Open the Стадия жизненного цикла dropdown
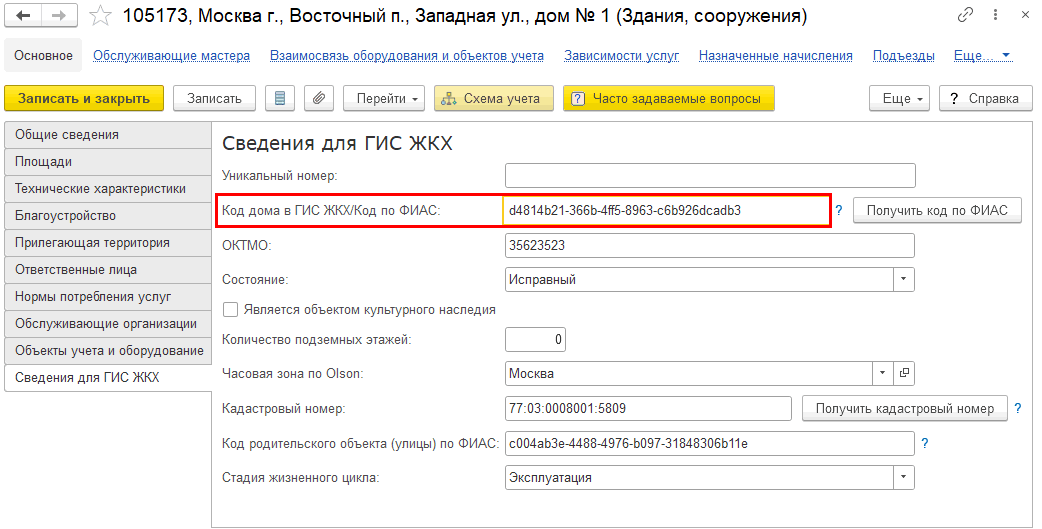1042x529 pixels. [x=904, y=478]
